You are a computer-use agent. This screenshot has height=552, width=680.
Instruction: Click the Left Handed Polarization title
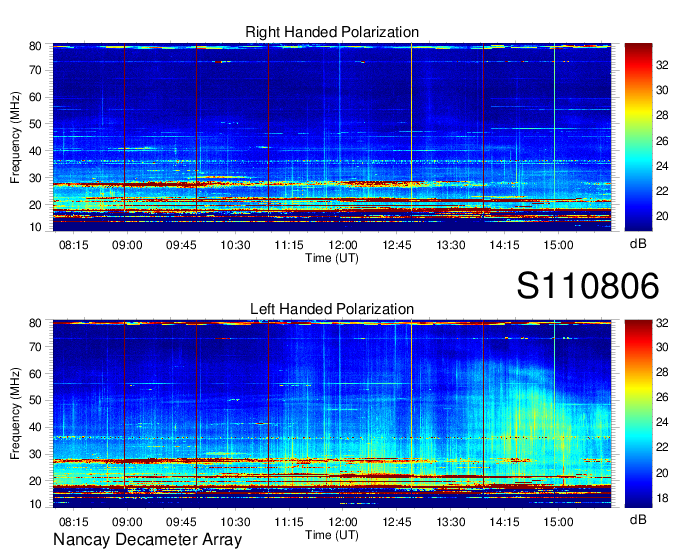click(x=332, y=309)
